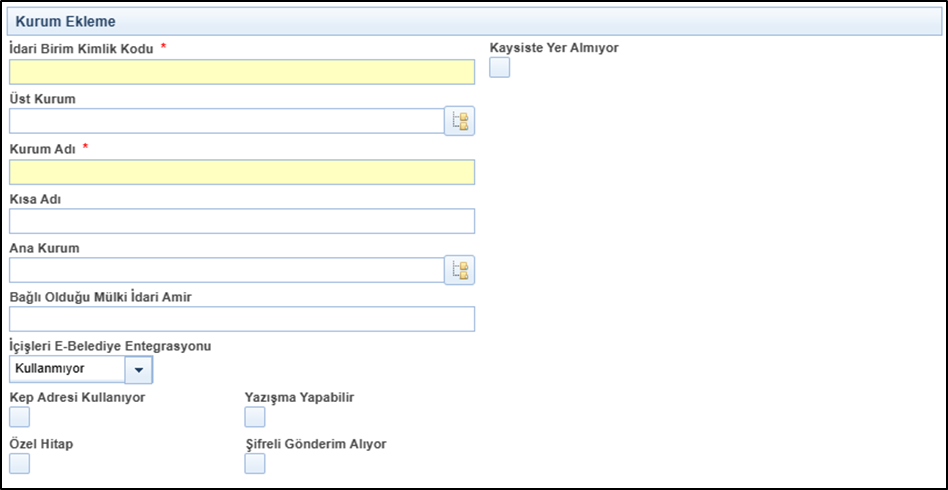Select the Kullanmıyor combo box value
This screenshot has width=948, height=490.
pos(67,368)
